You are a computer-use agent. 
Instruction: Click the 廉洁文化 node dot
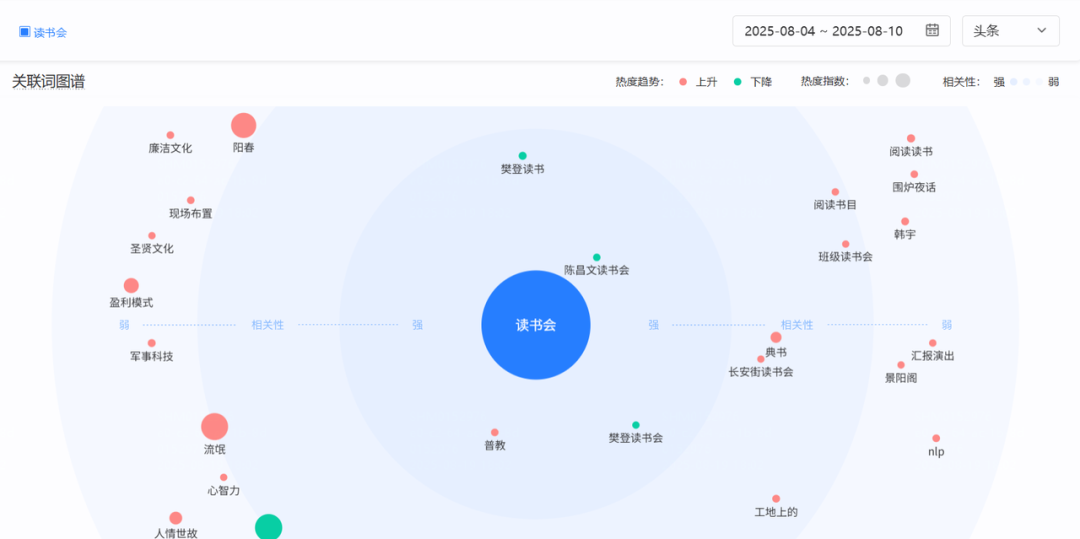coord(170,135)
